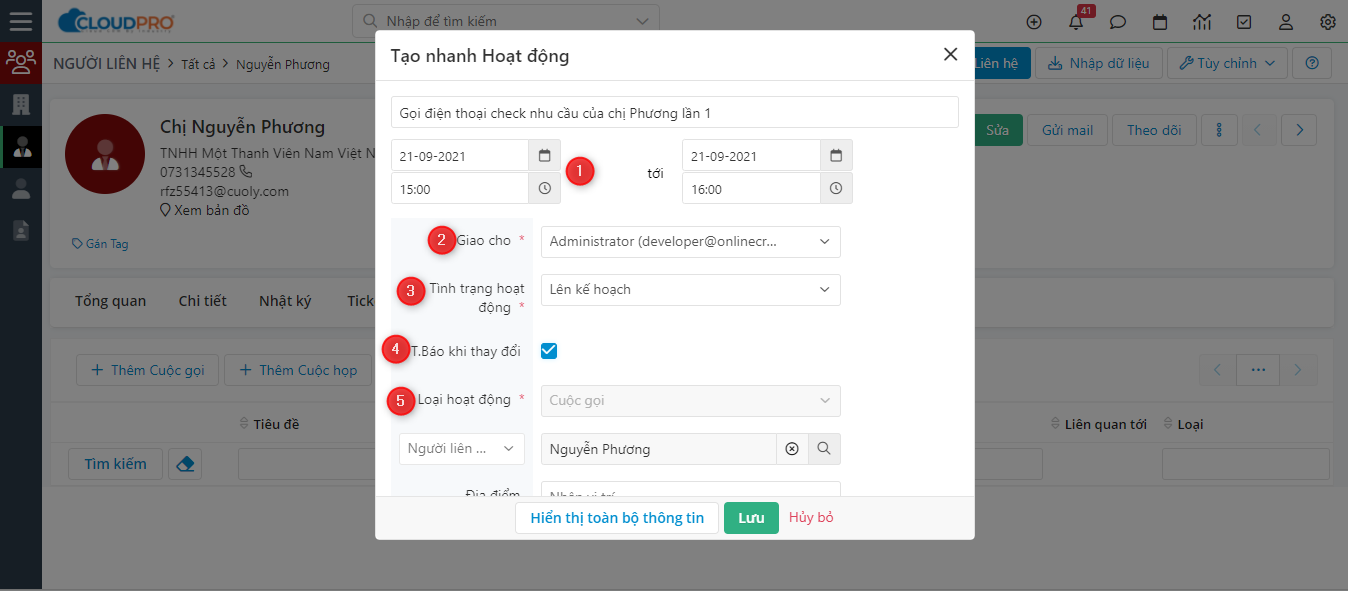1348x591 pixels.
Task: Click Thêm Cuộc gọi button
Action: coord(148,370)
